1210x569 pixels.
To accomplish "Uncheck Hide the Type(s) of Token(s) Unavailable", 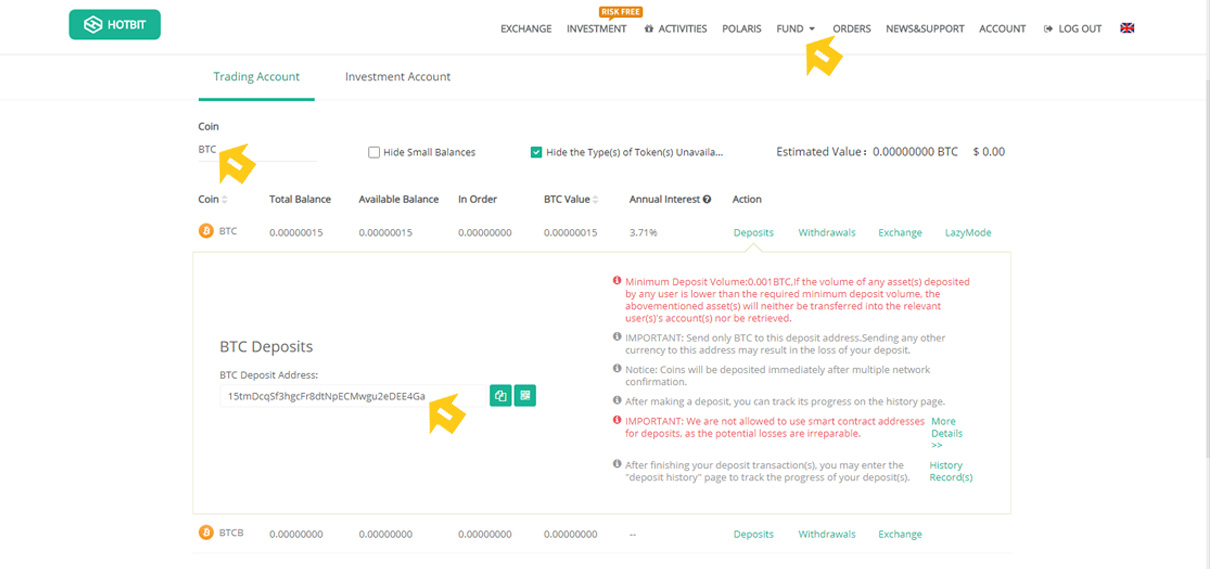I will [537, 152].
